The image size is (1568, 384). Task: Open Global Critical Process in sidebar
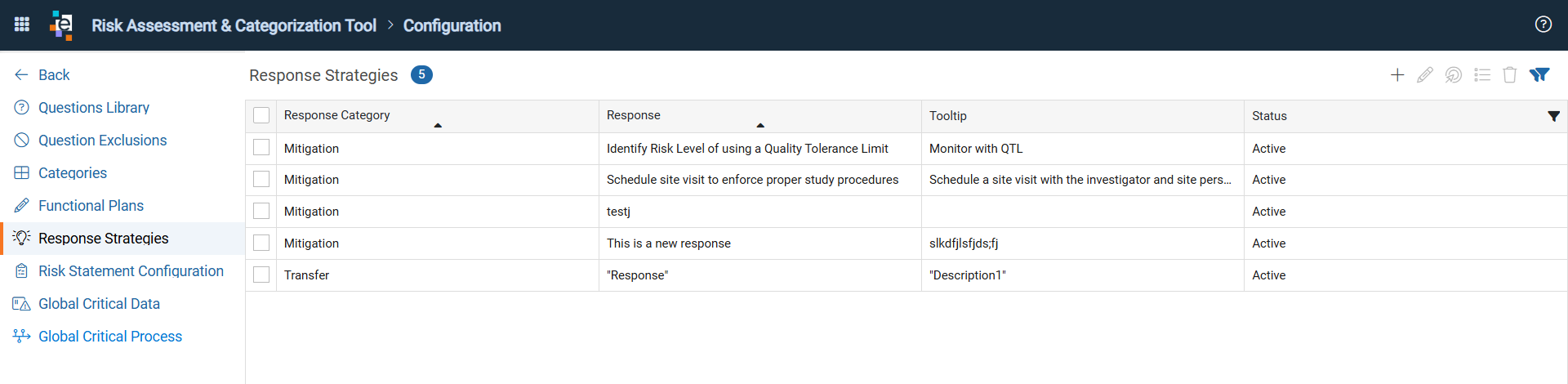tap(110, 337)
